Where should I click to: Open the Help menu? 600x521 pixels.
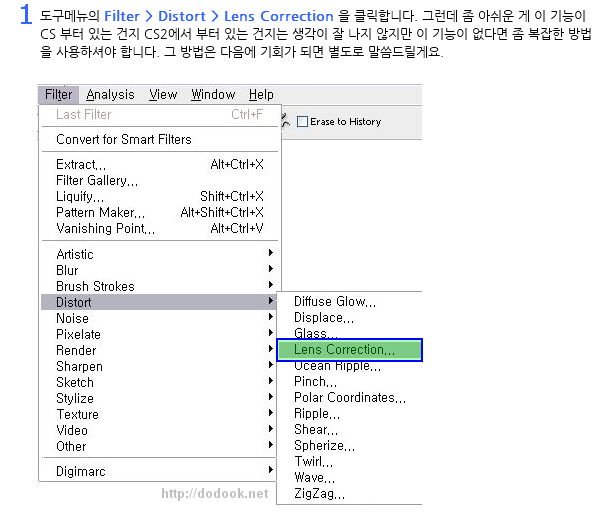tap(261, 94)
